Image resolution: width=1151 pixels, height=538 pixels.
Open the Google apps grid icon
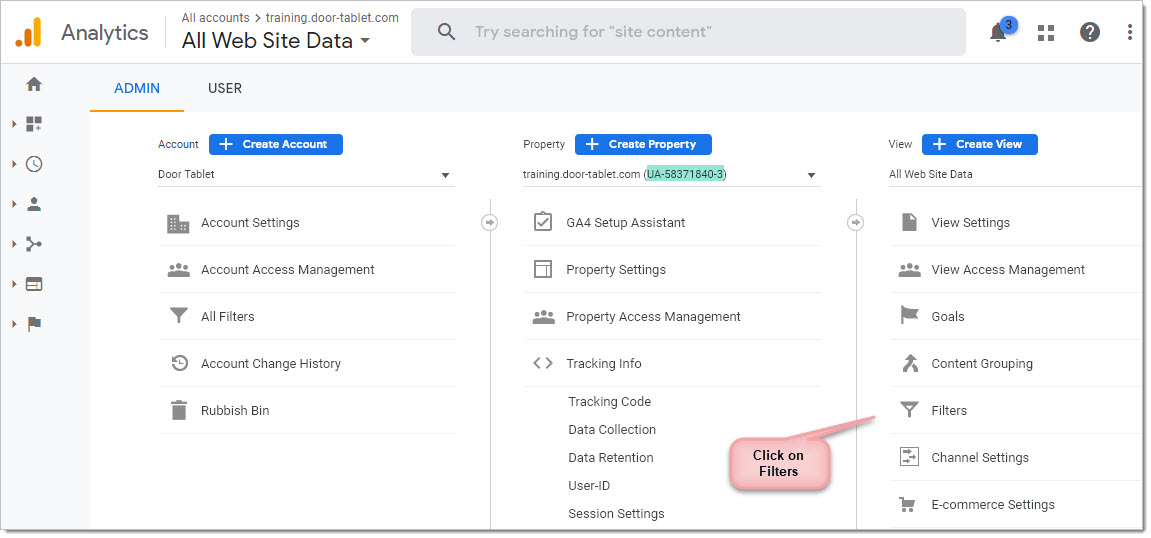pos(1045,32)
